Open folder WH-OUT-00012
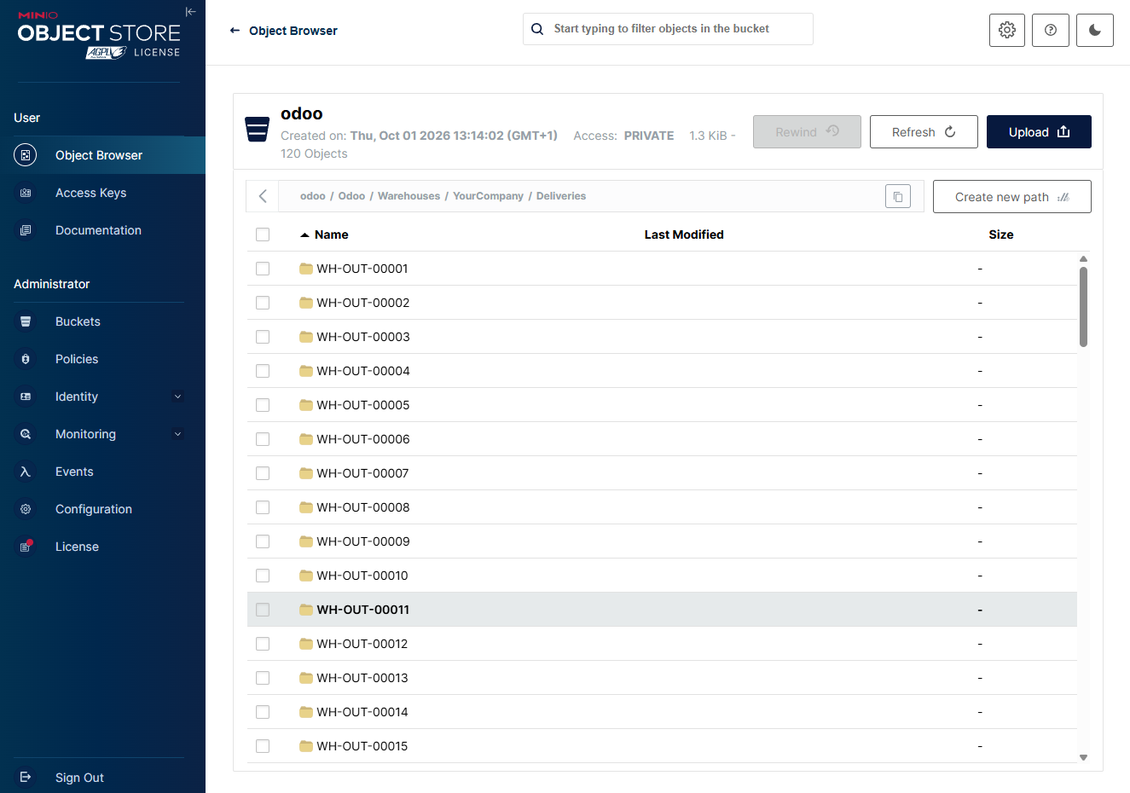The image size is (1130, 793). [x=362, y=644]
